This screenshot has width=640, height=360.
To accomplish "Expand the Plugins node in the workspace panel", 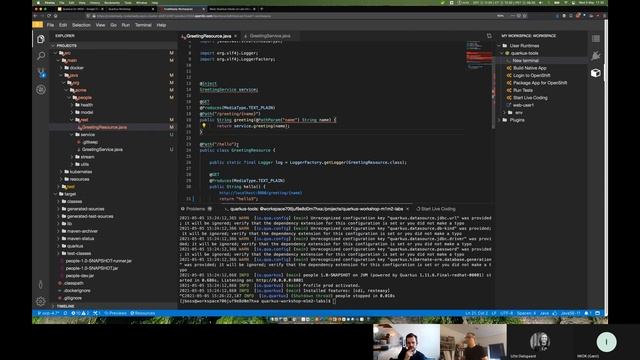I will point(517,120).
